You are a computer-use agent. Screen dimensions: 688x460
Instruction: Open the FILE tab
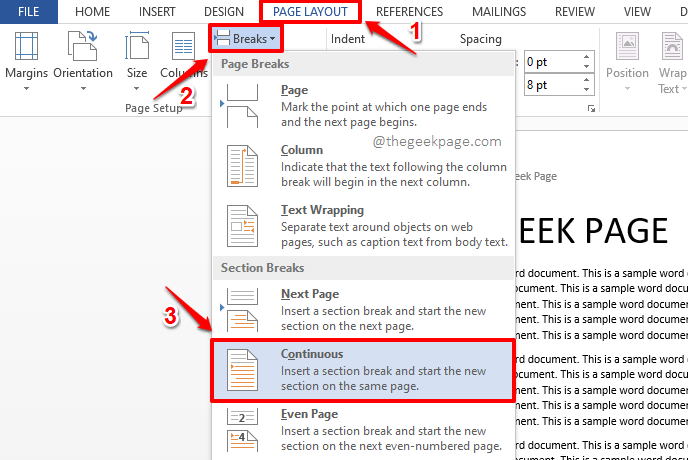[x=29, y=11]
